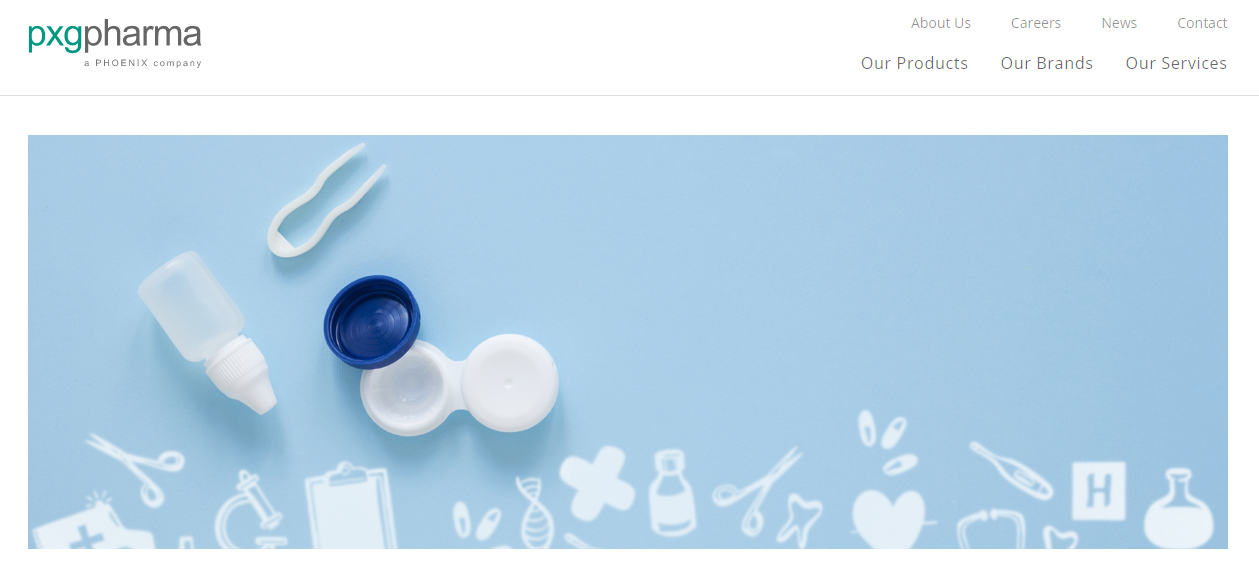Click the blue bottle cap in photo
Image resolution: width=1259 pixels, height=569 pixels.
(x=372, y=322)
